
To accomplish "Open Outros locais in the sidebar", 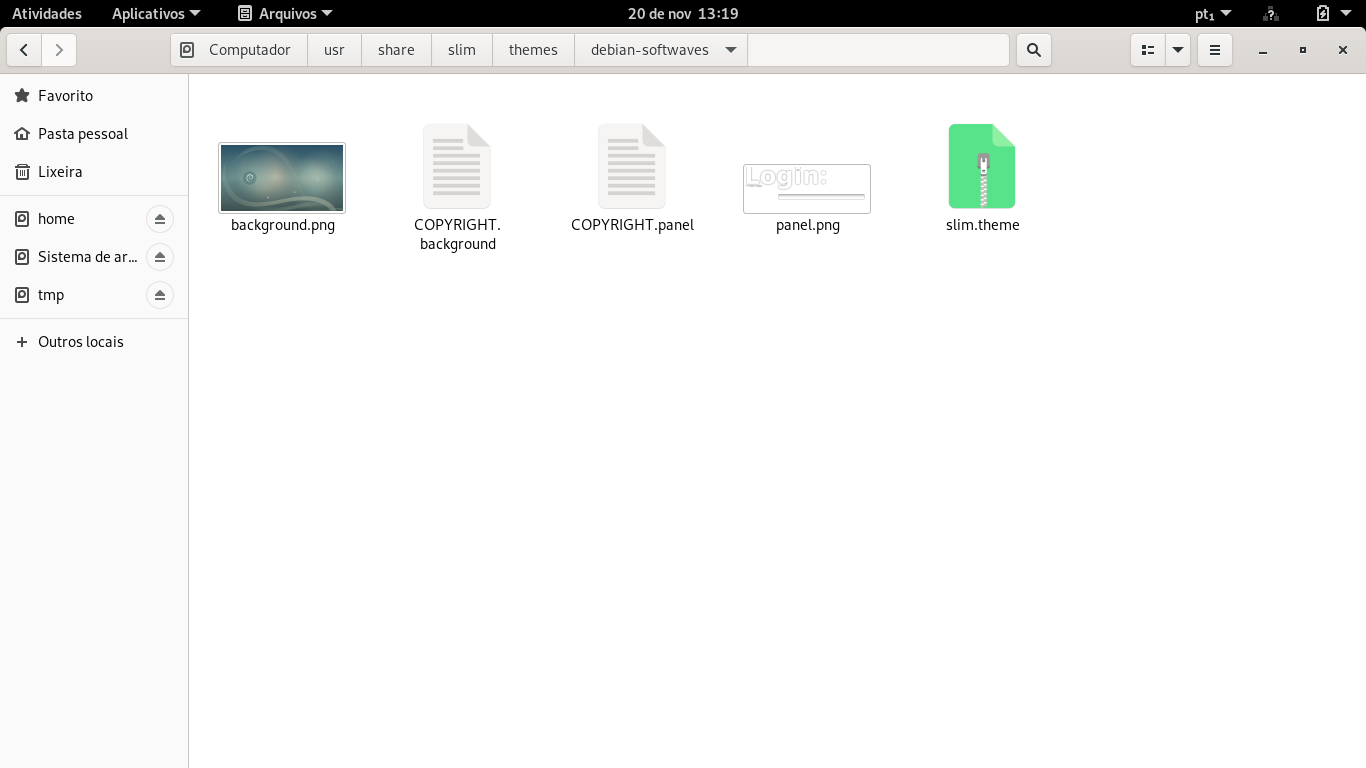I will pyautogui.click(x=80, y=342).
